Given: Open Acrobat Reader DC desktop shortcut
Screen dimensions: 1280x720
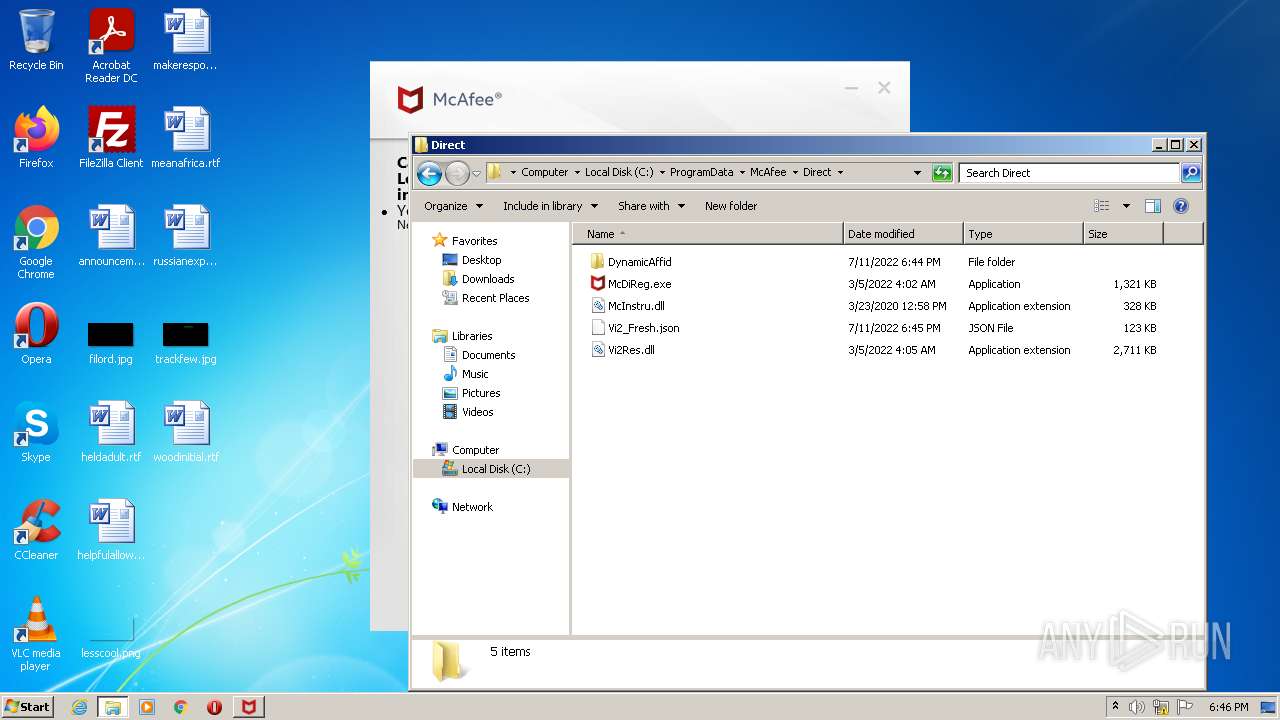Looking at the screenshot, I should pos(111,46).
